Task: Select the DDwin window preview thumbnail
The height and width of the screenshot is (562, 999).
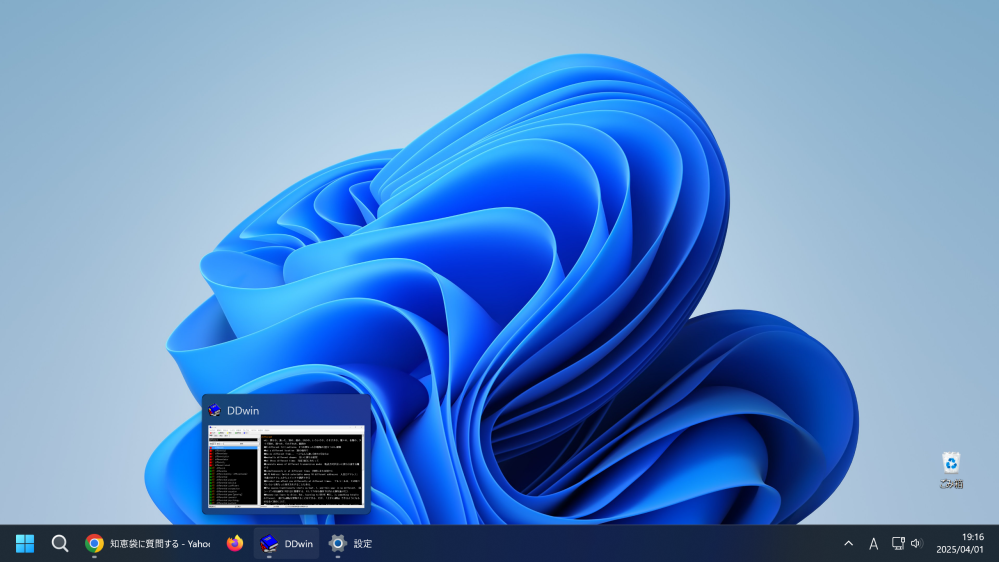Action: point(286,466)
